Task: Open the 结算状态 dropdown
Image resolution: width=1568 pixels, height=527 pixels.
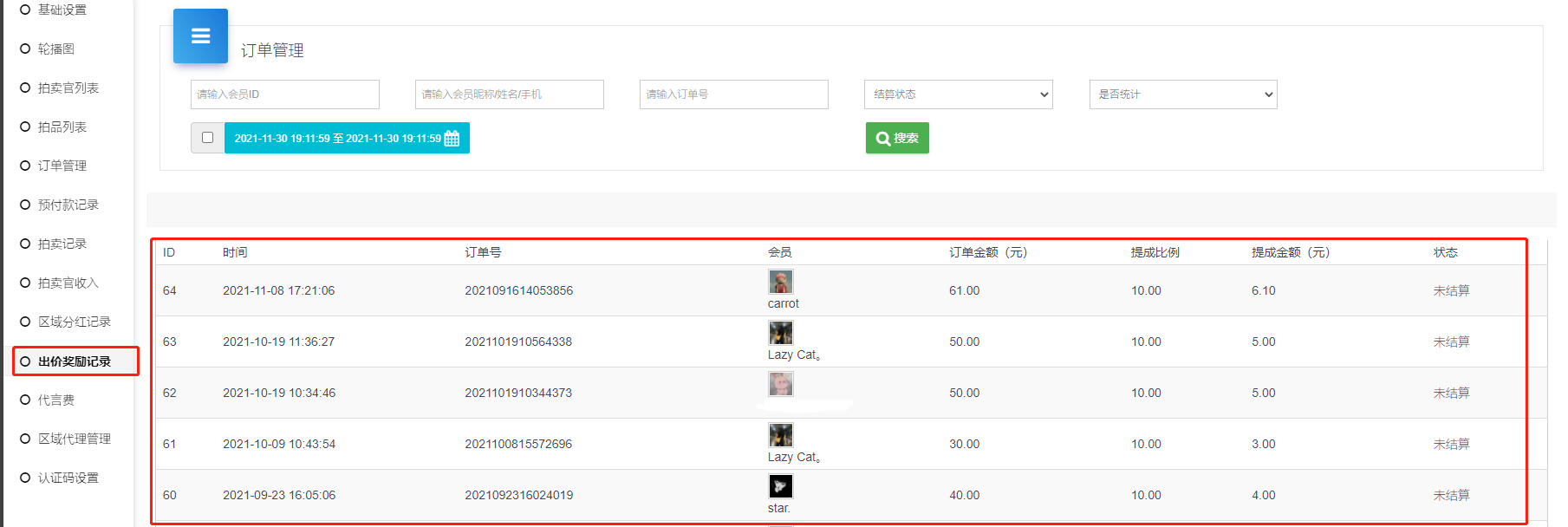Action: (x=958, y=94)
